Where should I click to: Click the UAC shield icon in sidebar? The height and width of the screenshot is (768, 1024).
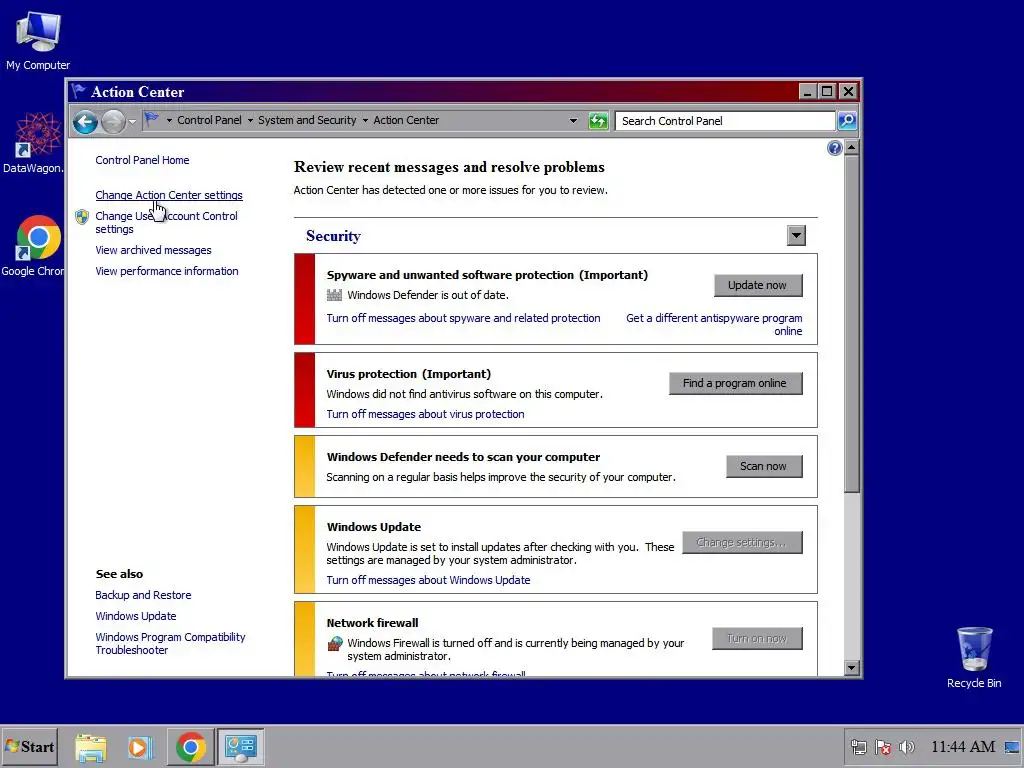tap(82, 217)
